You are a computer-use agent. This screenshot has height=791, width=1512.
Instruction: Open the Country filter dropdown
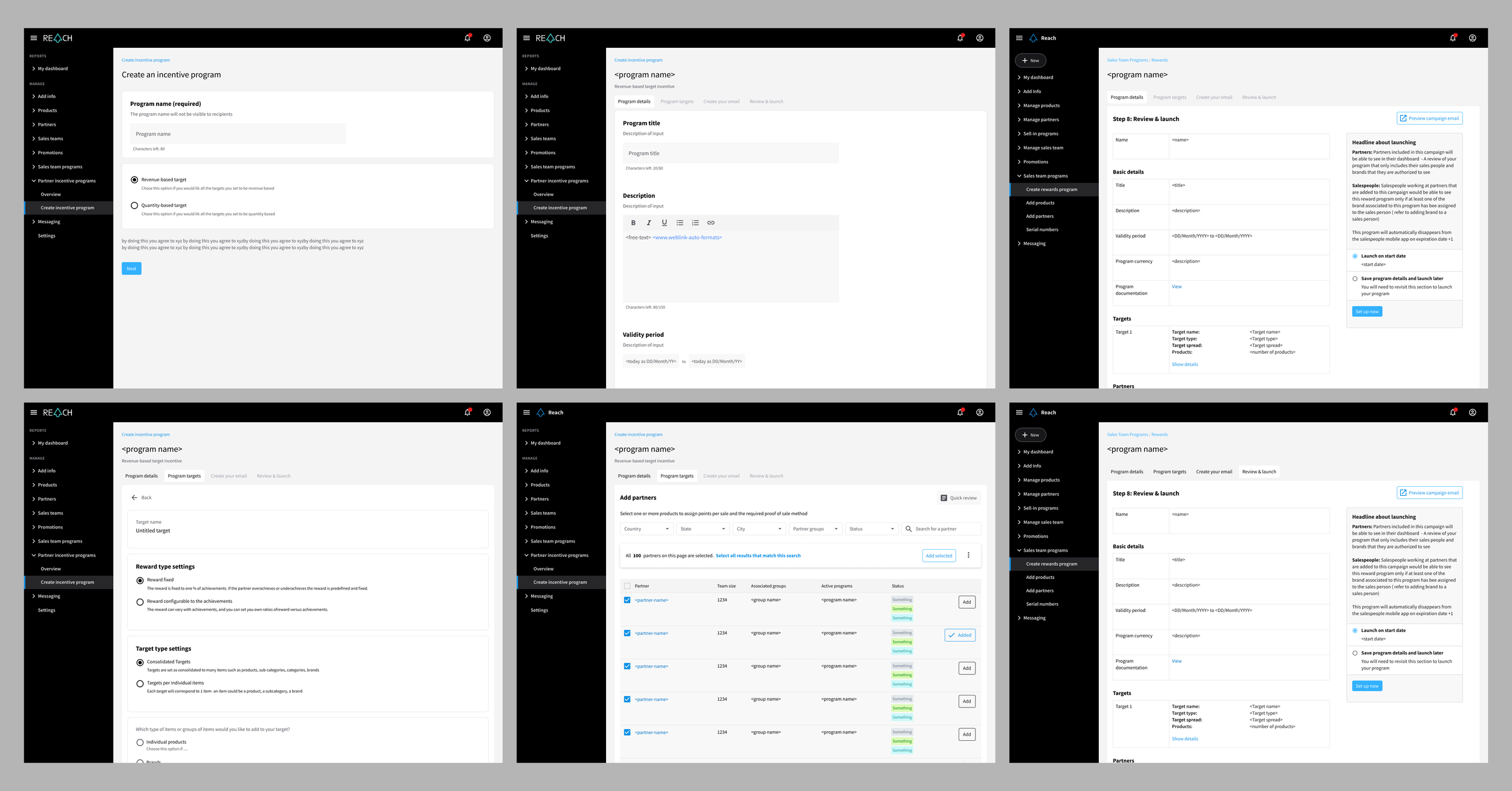(x=647, y=529)
